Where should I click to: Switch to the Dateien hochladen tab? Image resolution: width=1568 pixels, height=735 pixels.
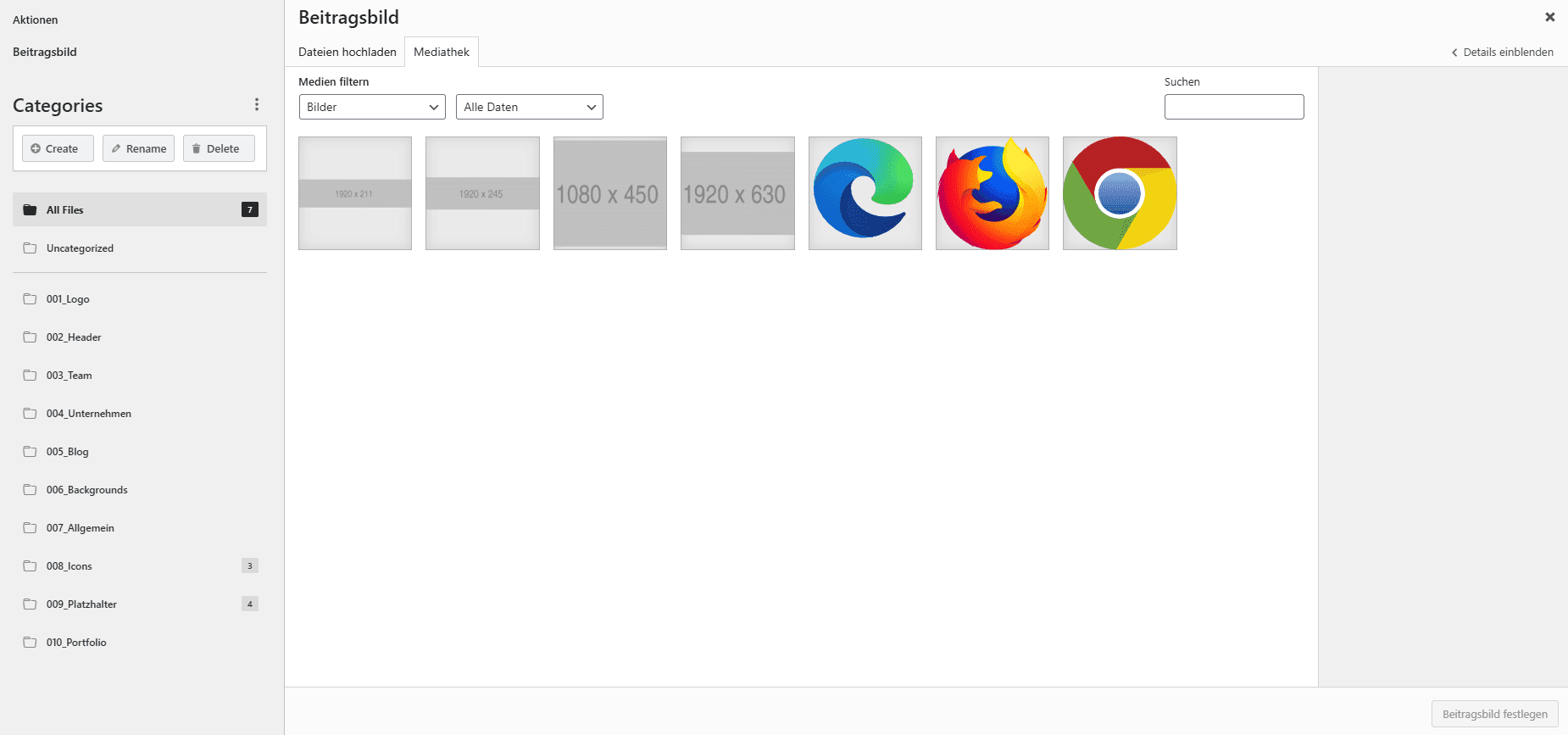pos(348,52)
